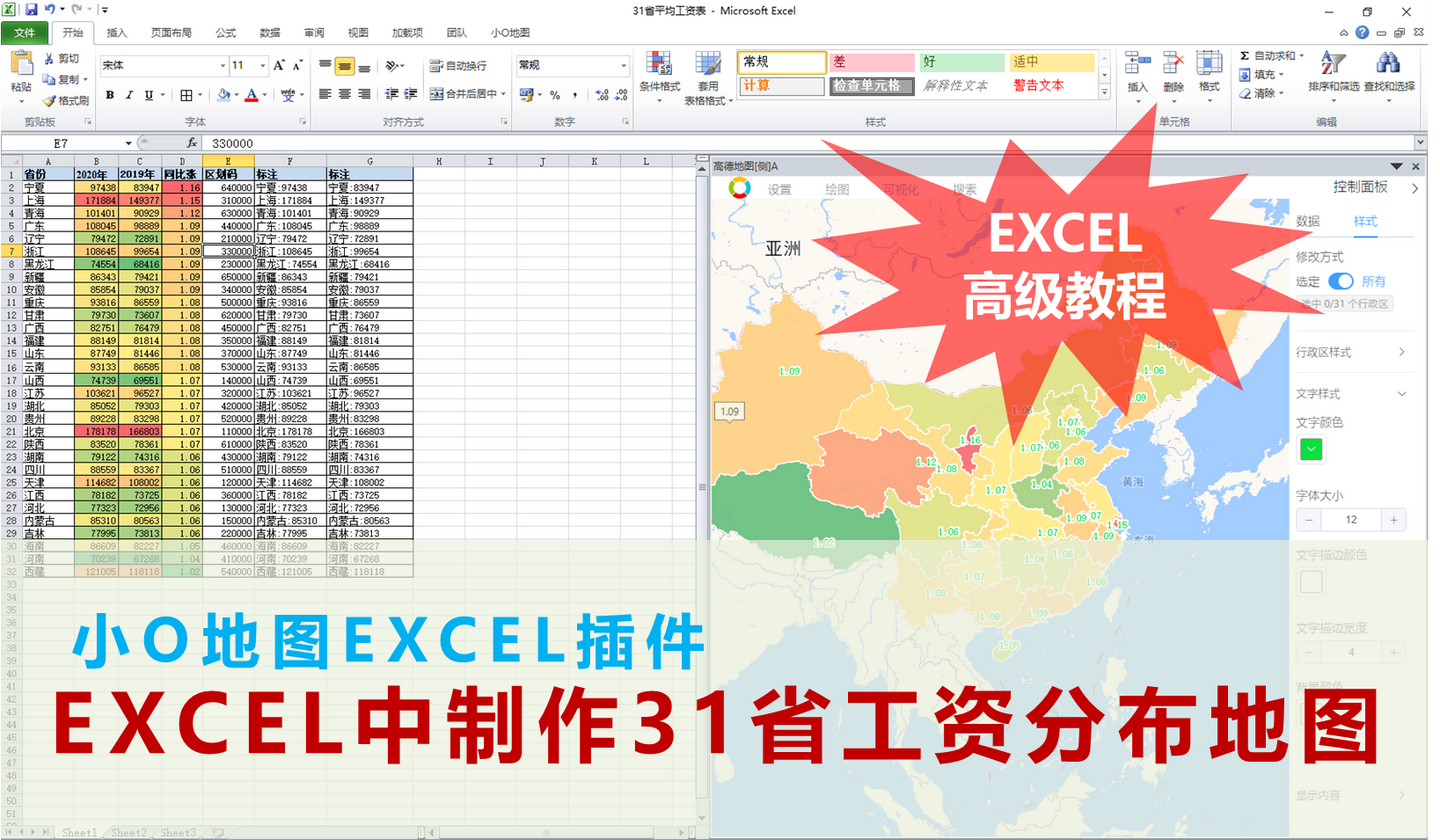Screen dimensions: 1440x840
Task: Expand the Merge and Center (合并后居中) arrow
Action: click(503, 94)
